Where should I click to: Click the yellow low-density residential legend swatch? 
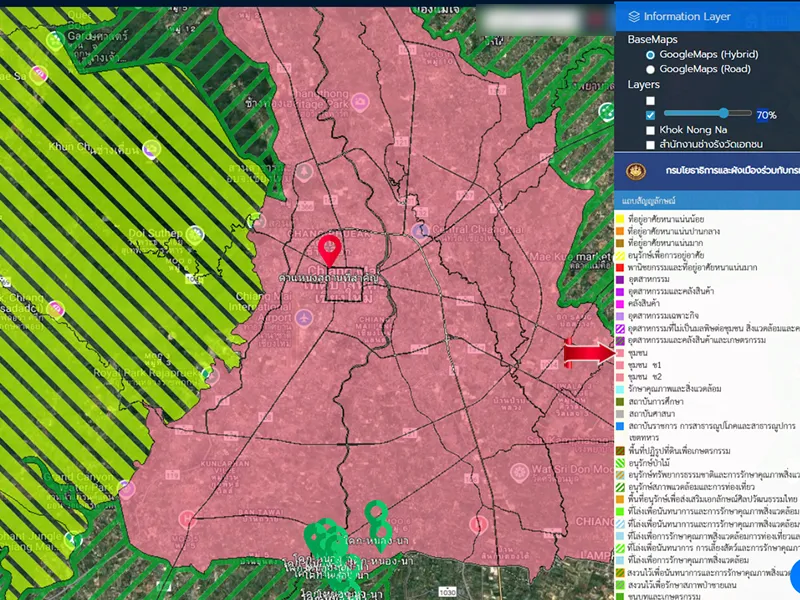tap(620, 216)
